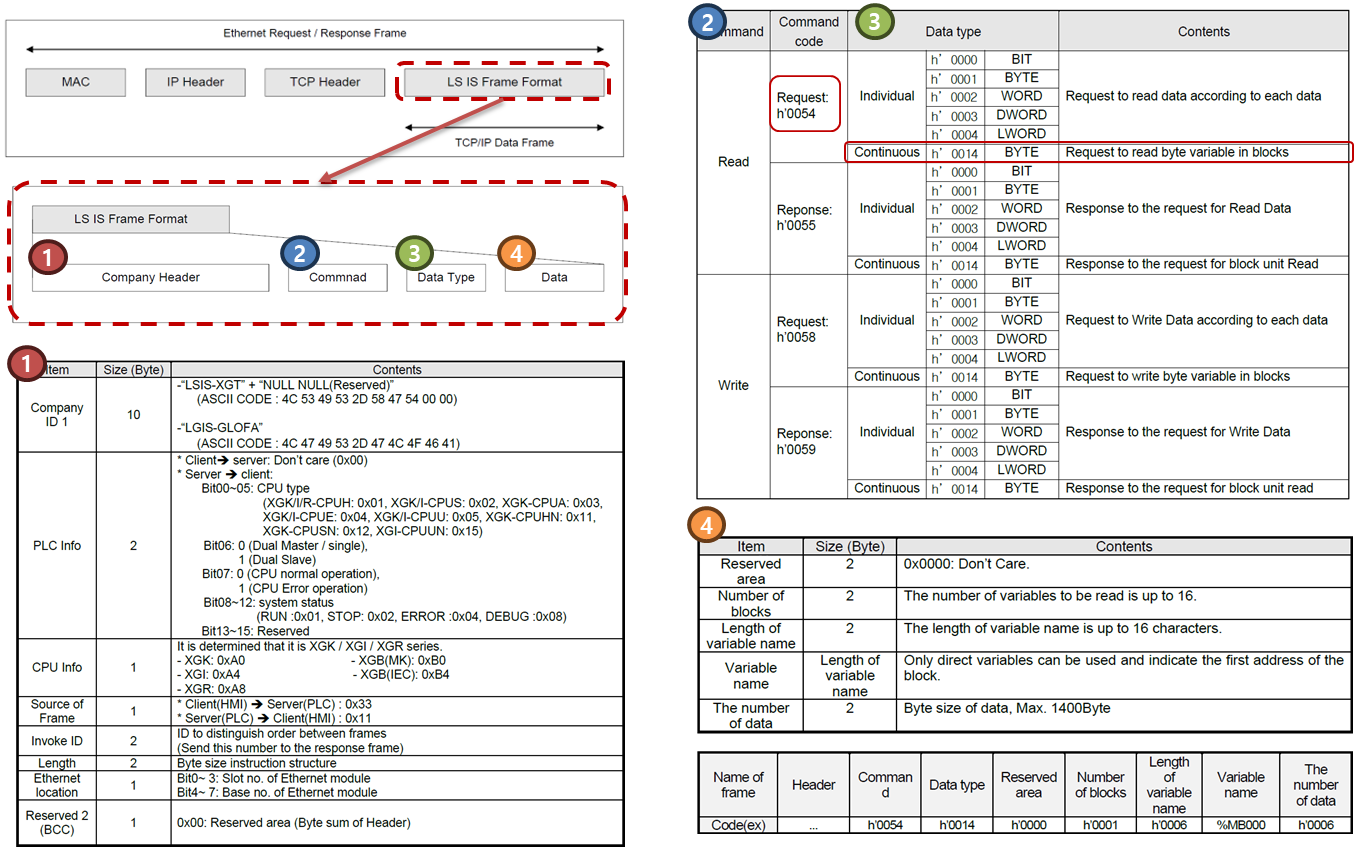Select 'Request to write byte variable in blocks'
This screenshot has width=1354, height=847.
(x=1178, y=376)
